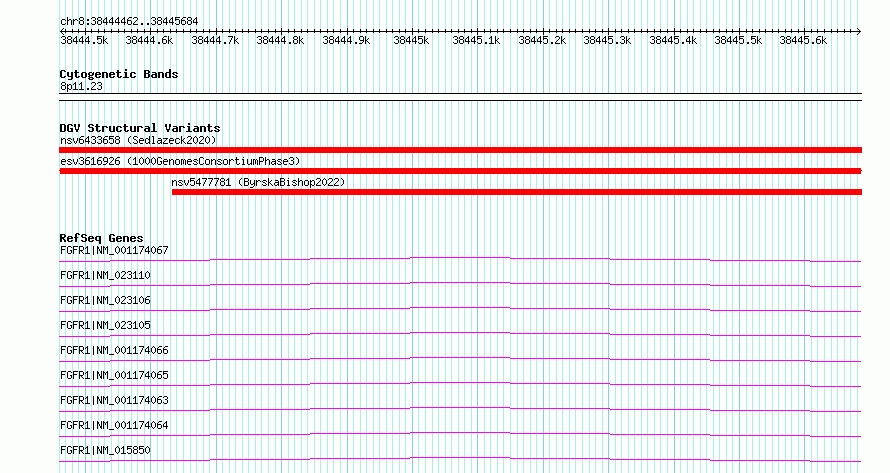The width and height of the screenshot is (890, 473).
Task: Open variant label esv3616926 (1000GenomesConsortiumPhase3)
Action: (x=180, y=161)
